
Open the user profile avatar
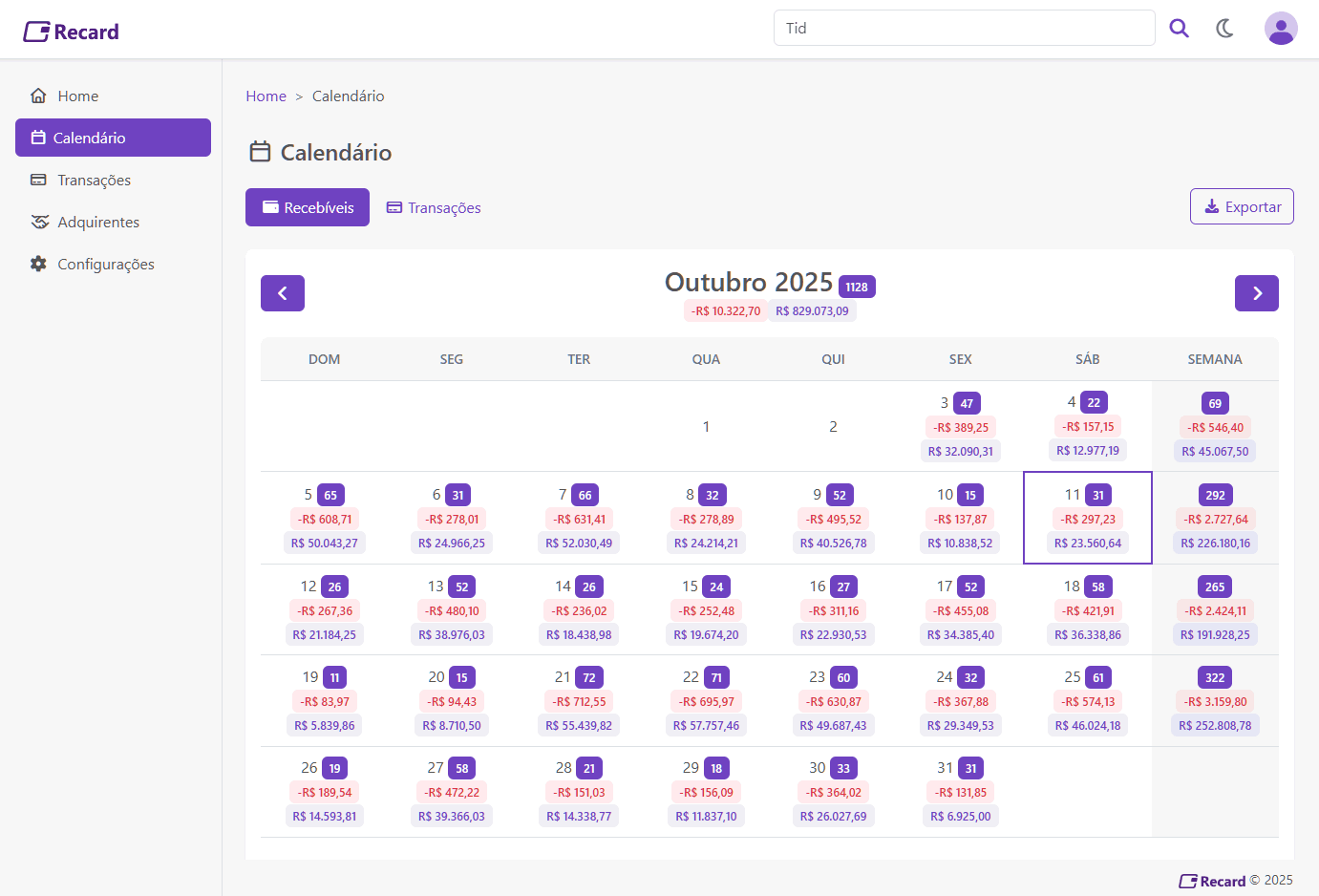(1280, 29)
